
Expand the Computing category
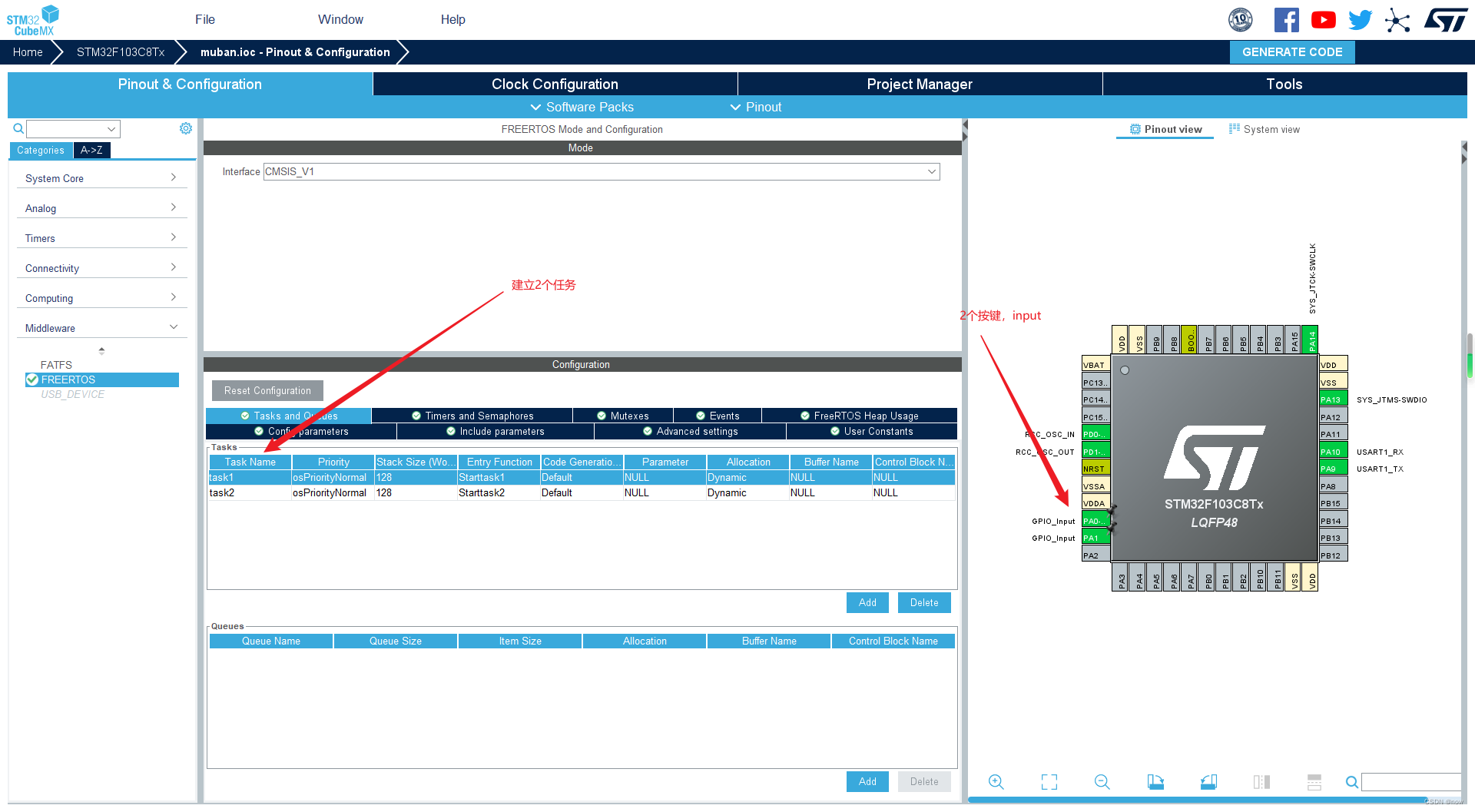(x=101, y=298)
